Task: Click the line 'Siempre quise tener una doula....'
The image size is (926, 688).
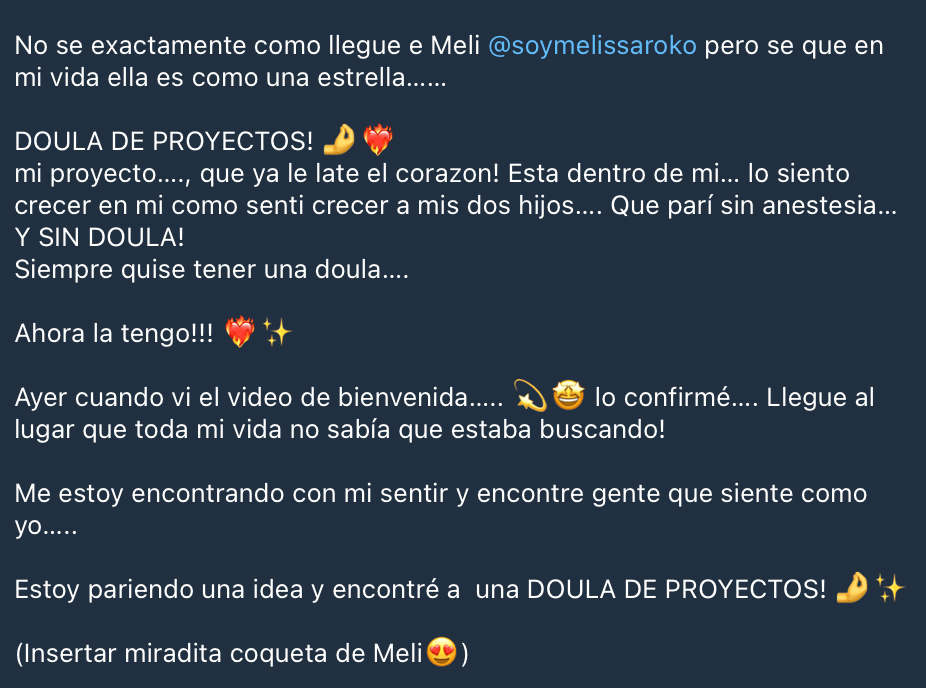Action: [211, 269]
